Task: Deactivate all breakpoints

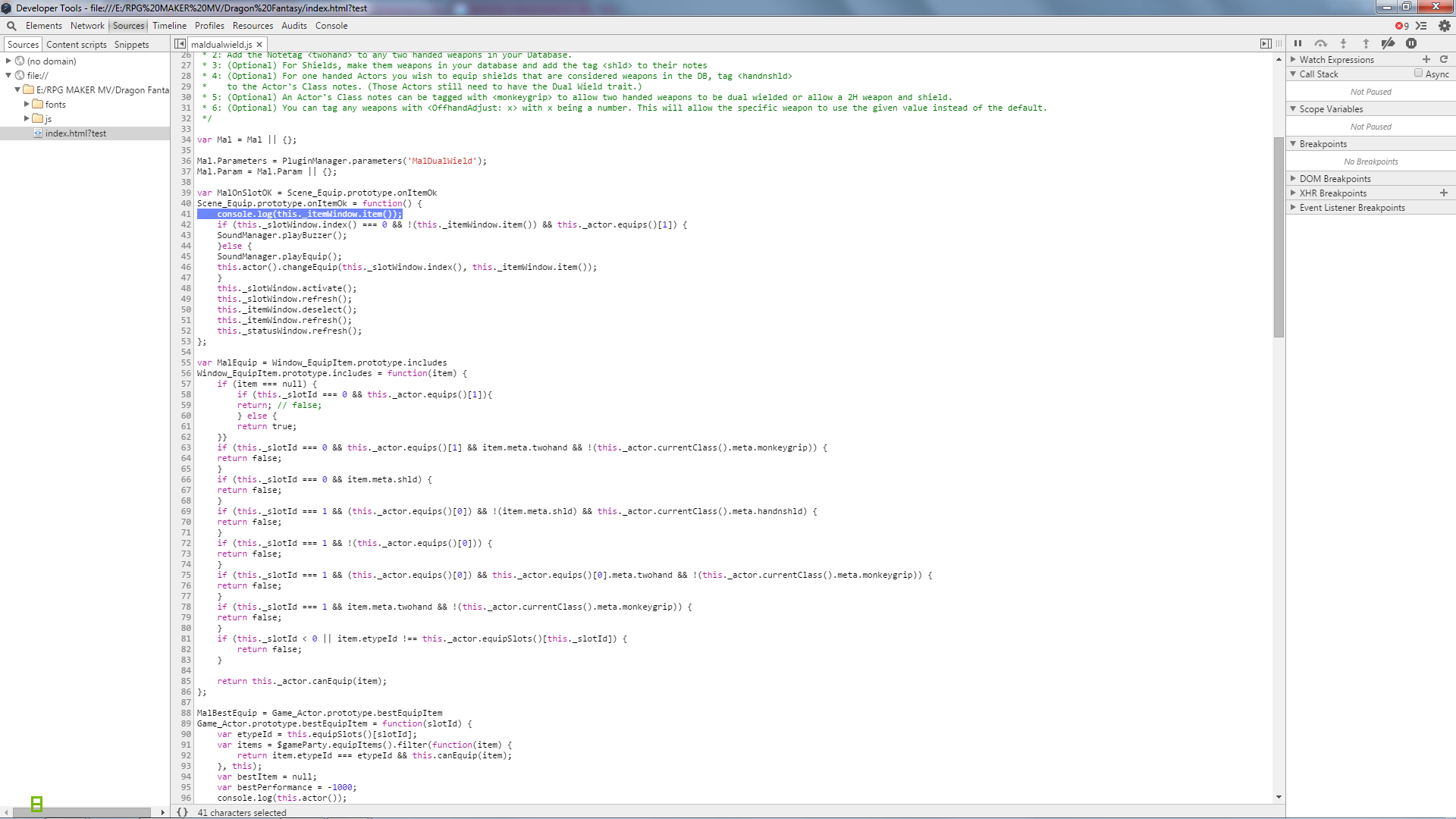Action: (1389, 44)
